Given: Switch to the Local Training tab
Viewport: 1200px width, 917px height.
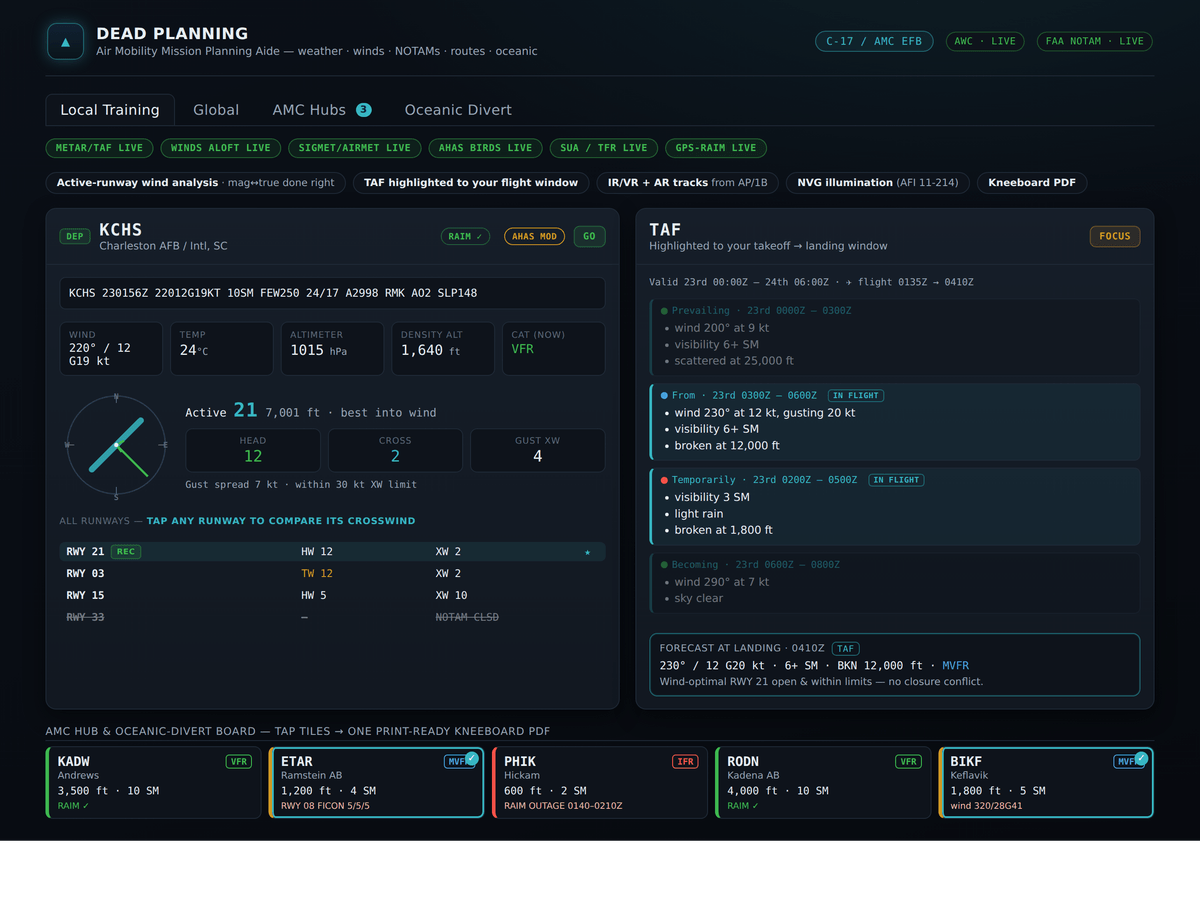Looking at the screenshot, I should 110,110.
